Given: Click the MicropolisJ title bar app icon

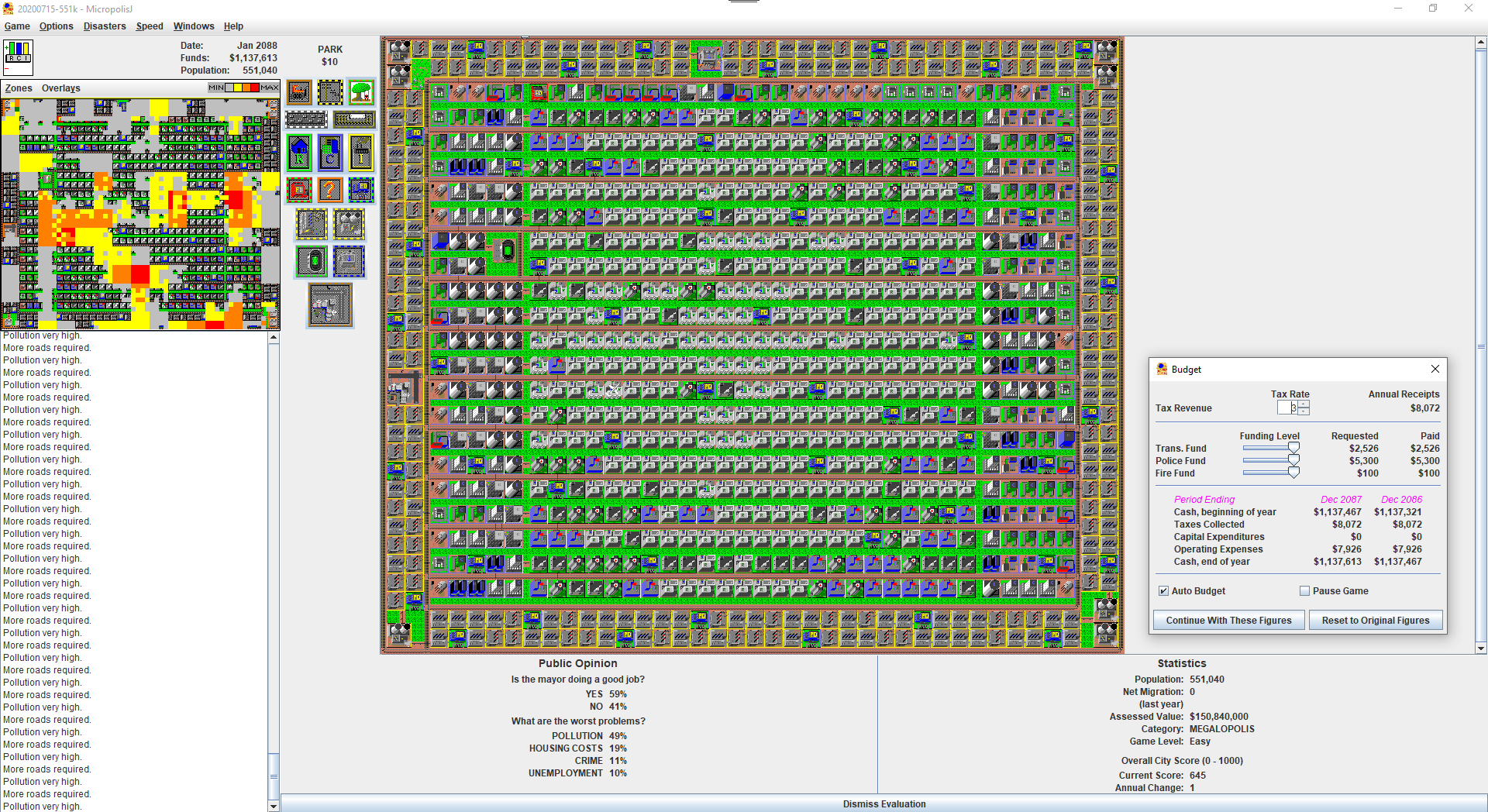Looking at the screenshot, I should [9, 9].
